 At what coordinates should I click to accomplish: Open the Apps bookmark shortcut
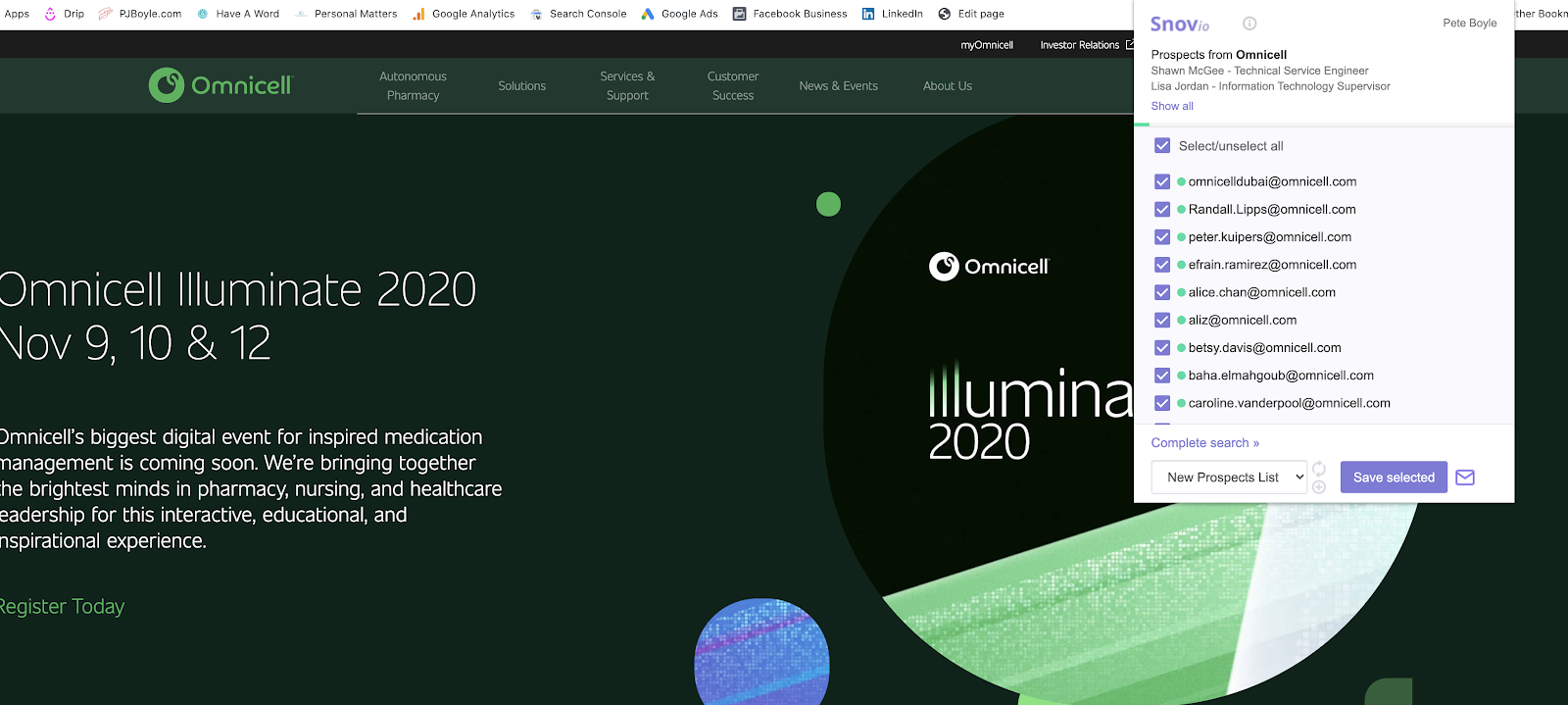(x=17, y=14)
